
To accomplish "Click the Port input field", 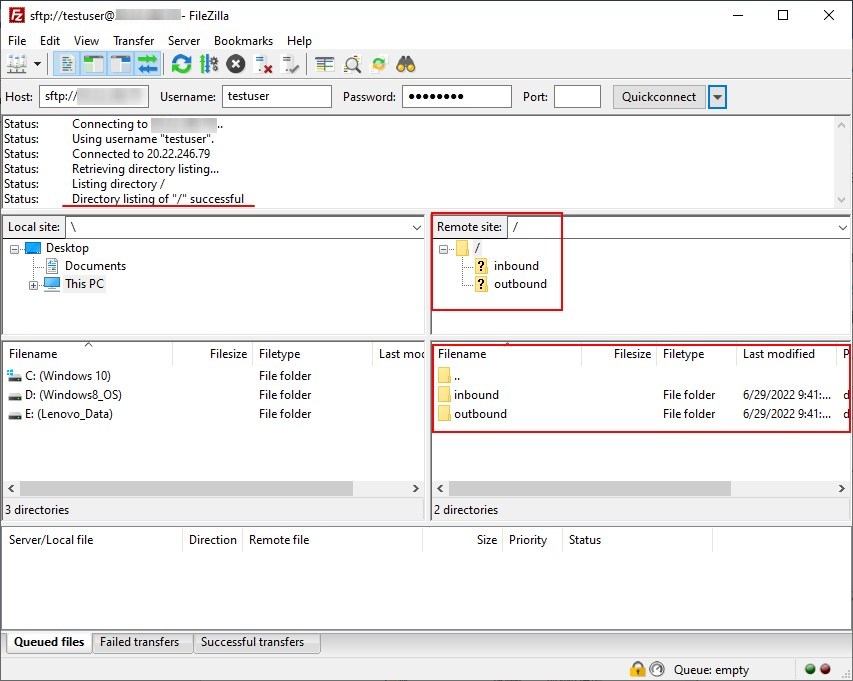I will coord(577,96).
